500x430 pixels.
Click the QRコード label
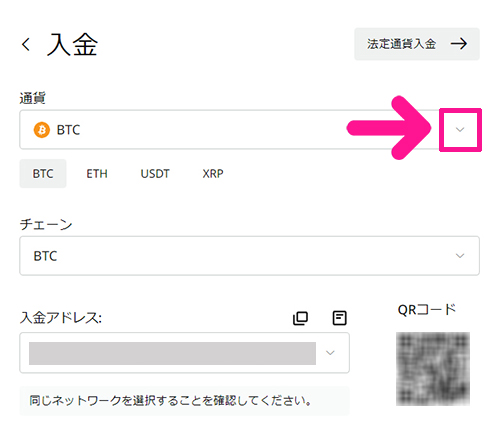click(427, 310)
